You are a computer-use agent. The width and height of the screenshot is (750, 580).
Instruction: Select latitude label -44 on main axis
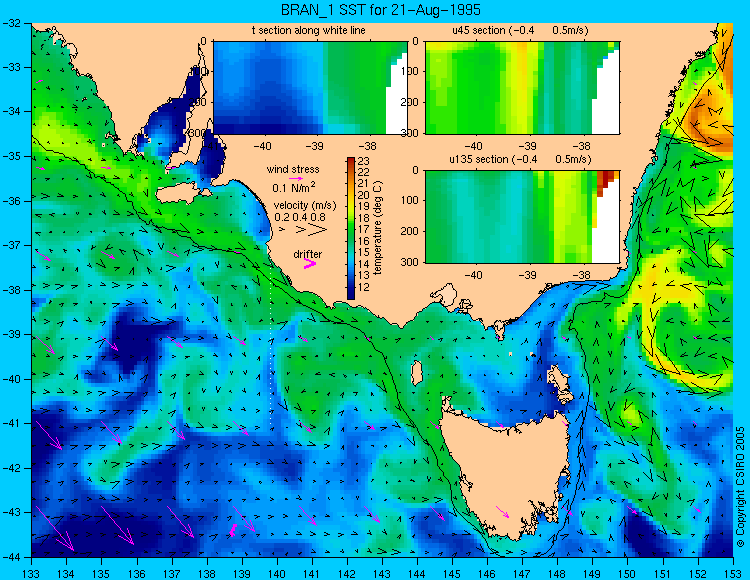11,557
